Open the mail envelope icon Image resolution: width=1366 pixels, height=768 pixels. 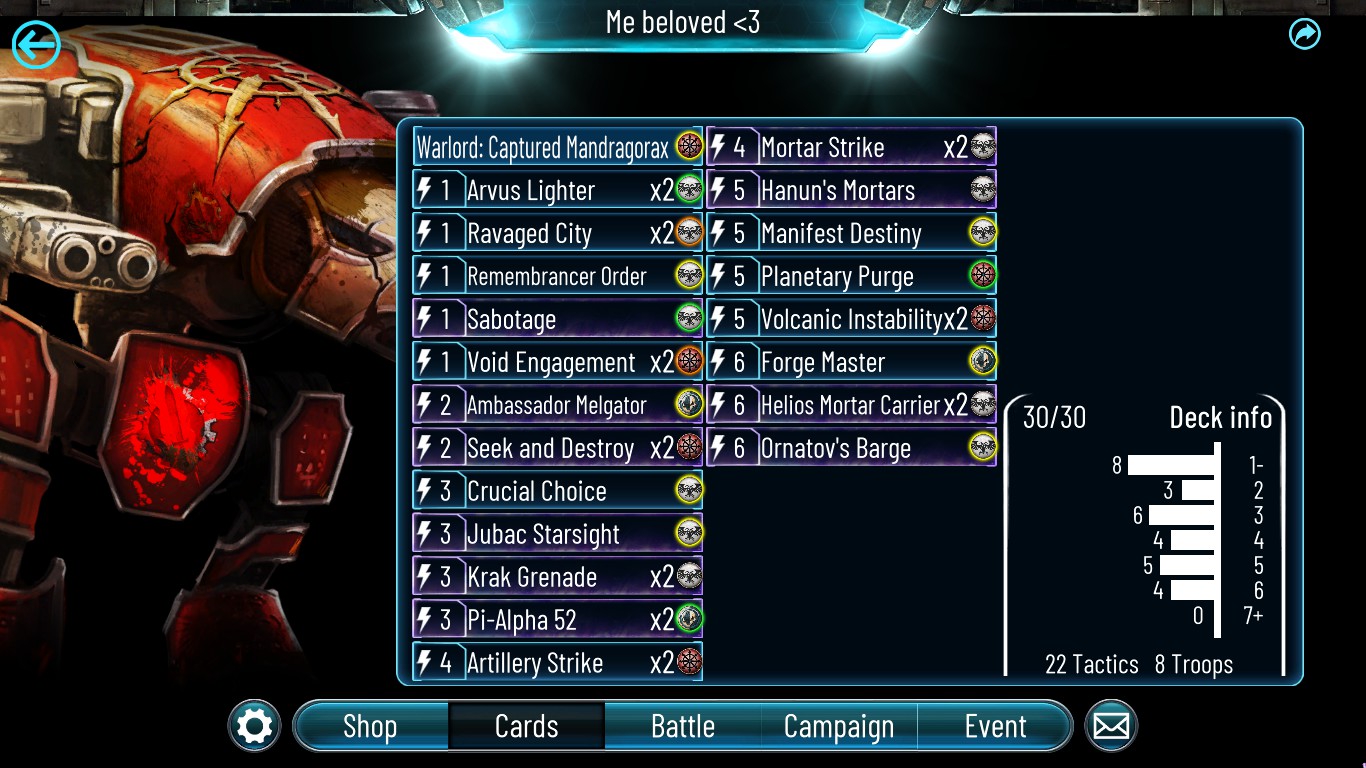1111,726
